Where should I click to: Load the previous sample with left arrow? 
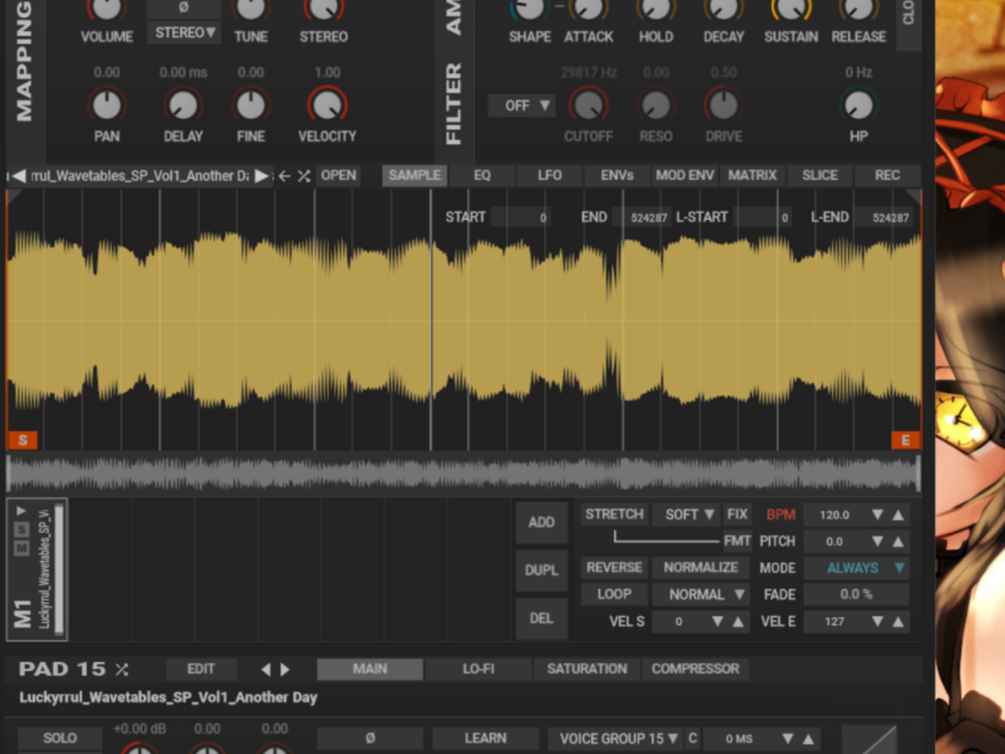[x=19, y=176]
